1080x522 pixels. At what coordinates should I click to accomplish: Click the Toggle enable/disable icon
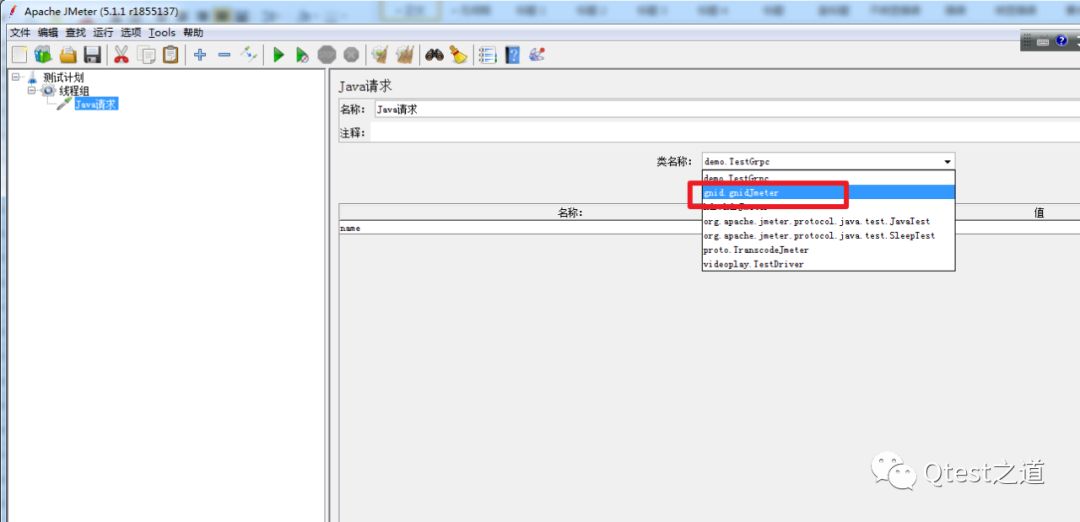249,54
